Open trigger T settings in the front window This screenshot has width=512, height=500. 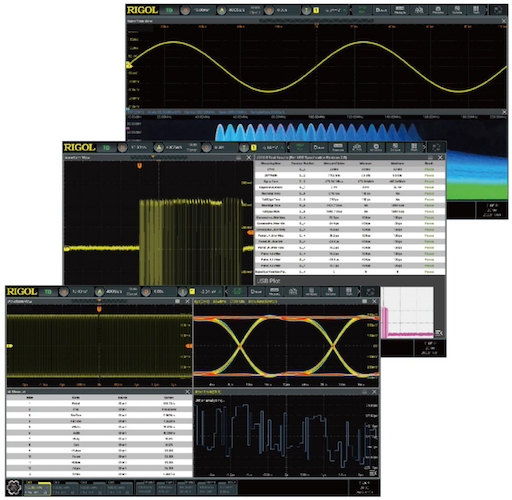(182, 292)
